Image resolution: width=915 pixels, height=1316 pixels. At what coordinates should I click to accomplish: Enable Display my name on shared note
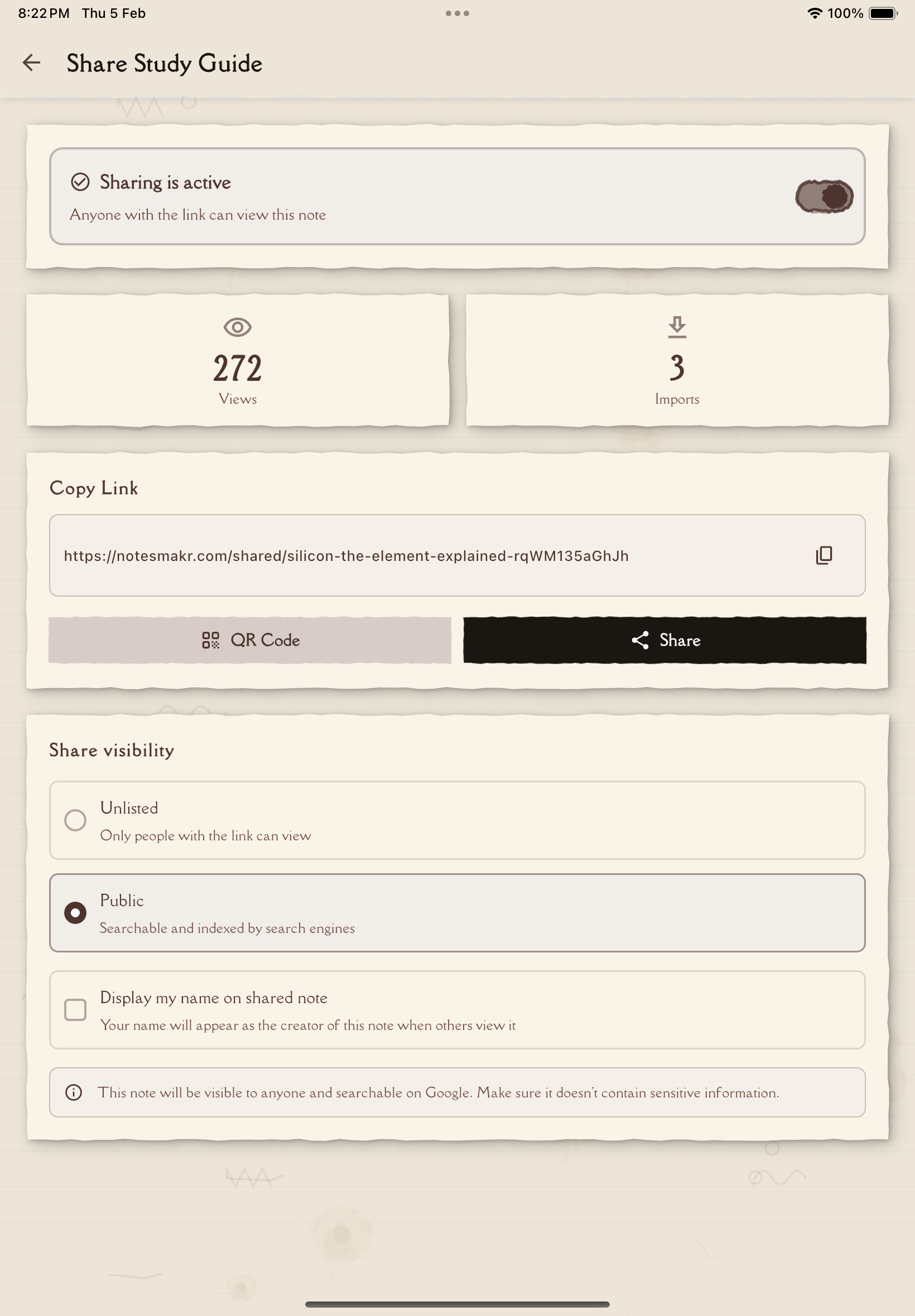[75, 1009]
